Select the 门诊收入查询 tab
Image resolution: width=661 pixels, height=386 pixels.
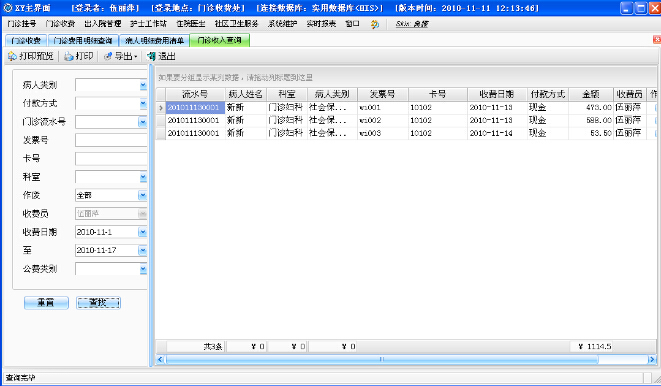pos(220,40)
